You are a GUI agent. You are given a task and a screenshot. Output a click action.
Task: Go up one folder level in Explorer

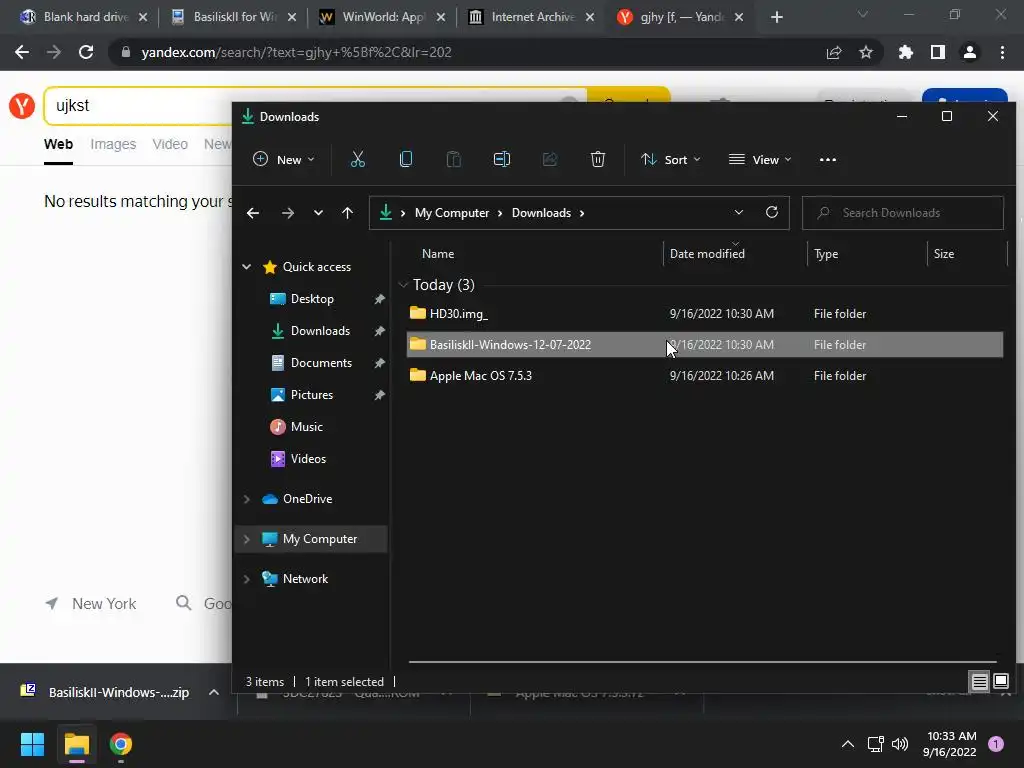pyautogui.click(x=347, y=213)
